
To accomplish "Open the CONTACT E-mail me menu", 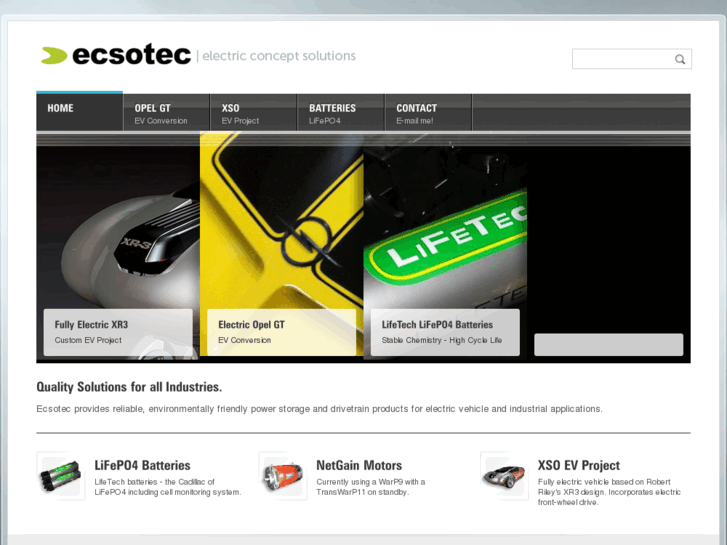I will coord(428,113).
